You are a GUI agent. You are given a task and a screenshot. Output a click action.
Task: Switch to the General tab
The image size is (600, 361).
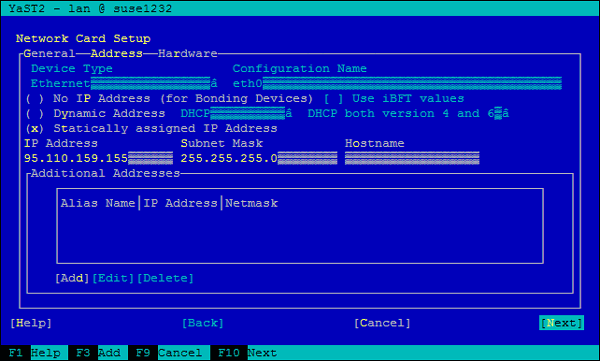tap(49, 54)
